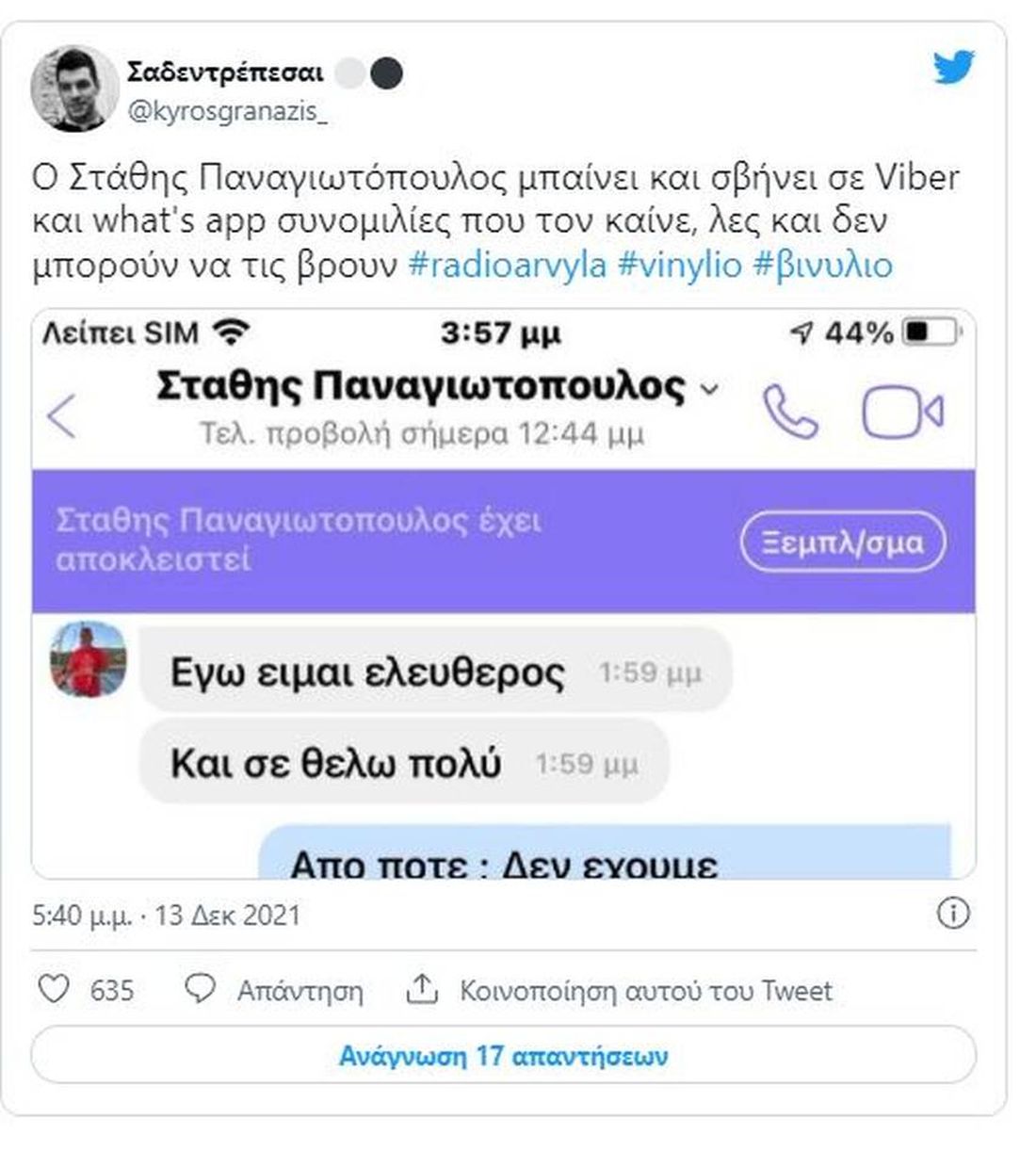Viewport: 1036px width, 1151px height.
Task: Click the share upload arrow icon
Action: pos(421,988)
